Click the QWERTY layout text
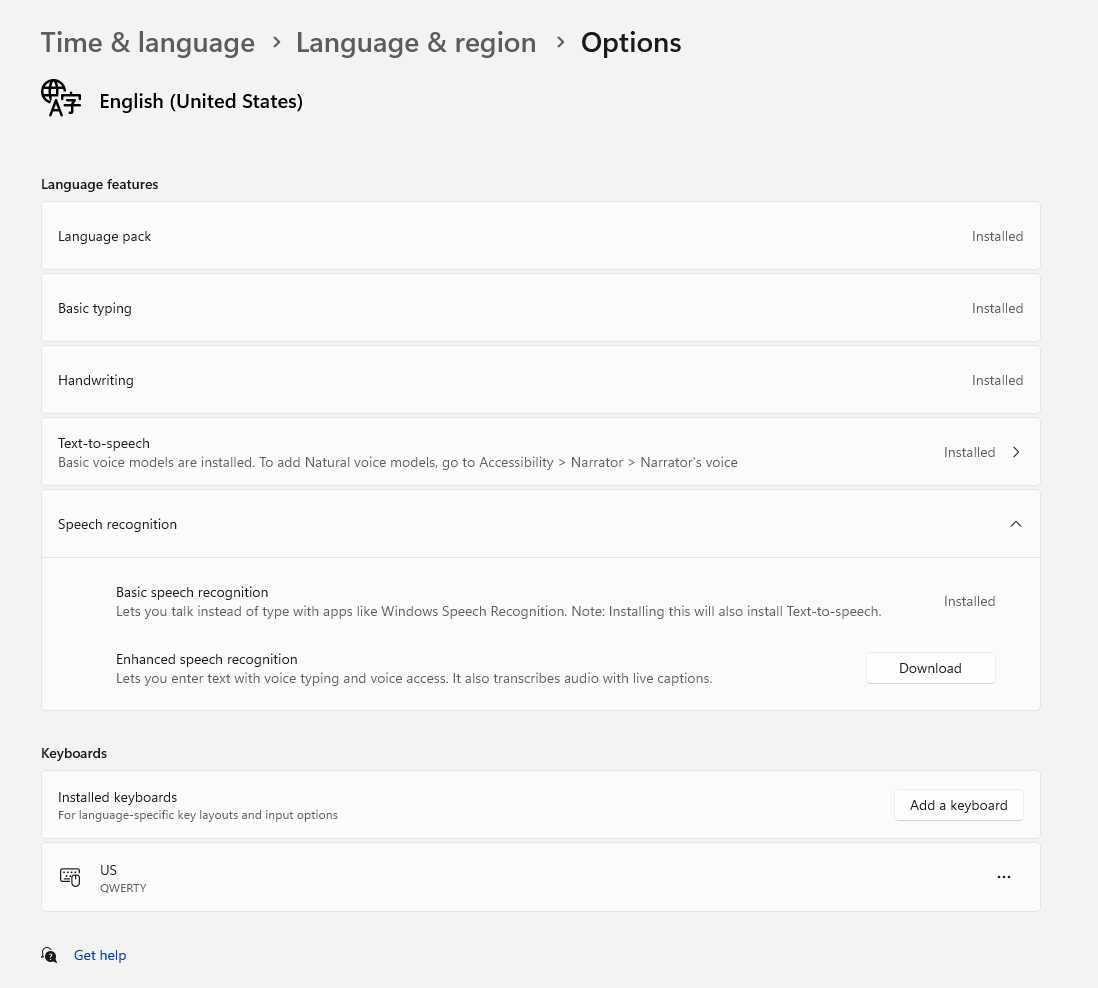 (x=123, y=888)
